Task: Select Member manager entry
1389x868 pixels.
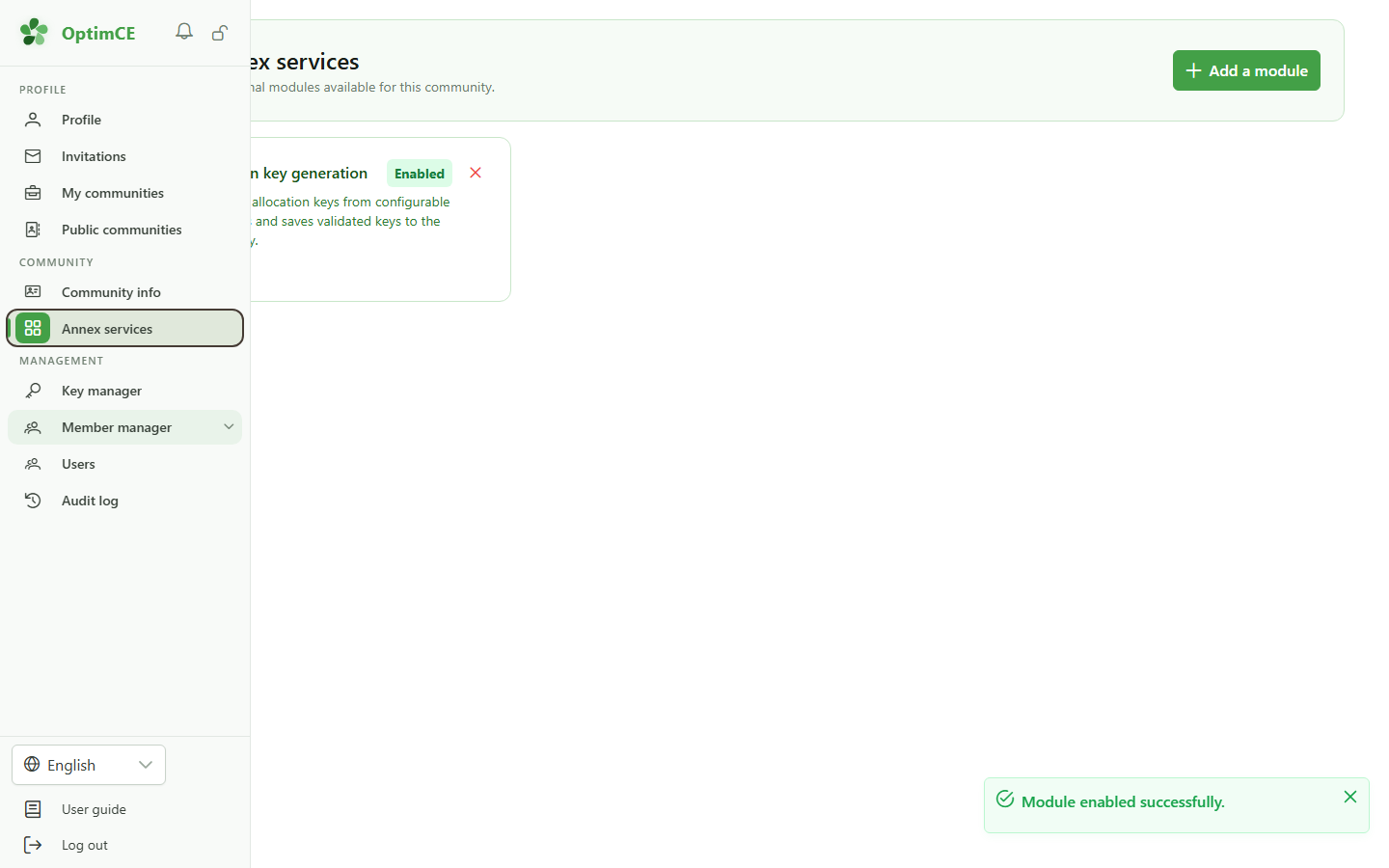Action: [124, 427]
